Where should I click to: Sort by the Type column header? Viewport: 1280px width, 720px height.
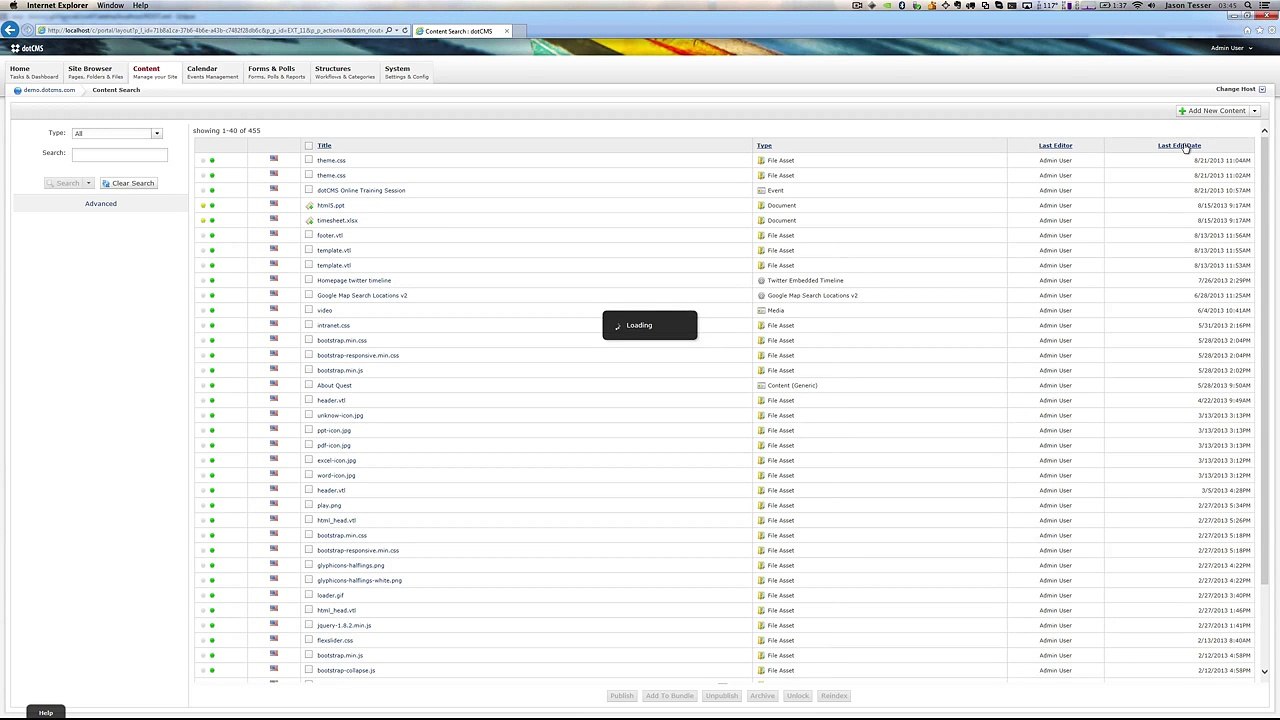pyautogui.click(x=764, y=146)
